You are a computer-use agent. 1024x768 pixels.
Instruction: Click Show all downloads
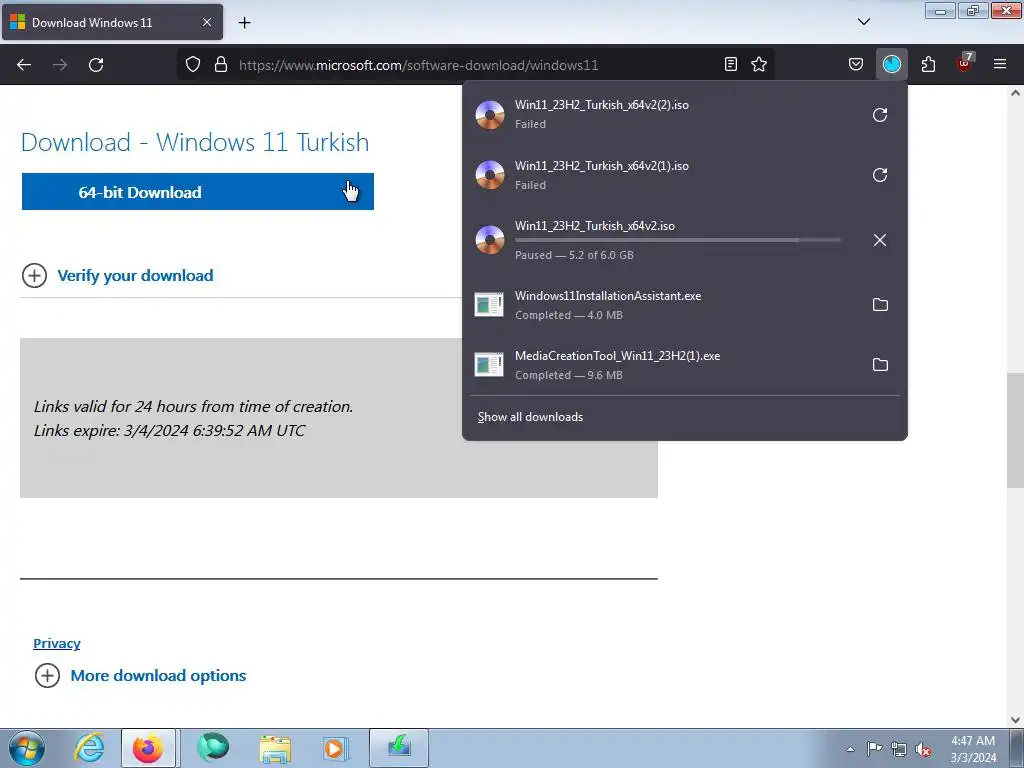coord(530,417)
